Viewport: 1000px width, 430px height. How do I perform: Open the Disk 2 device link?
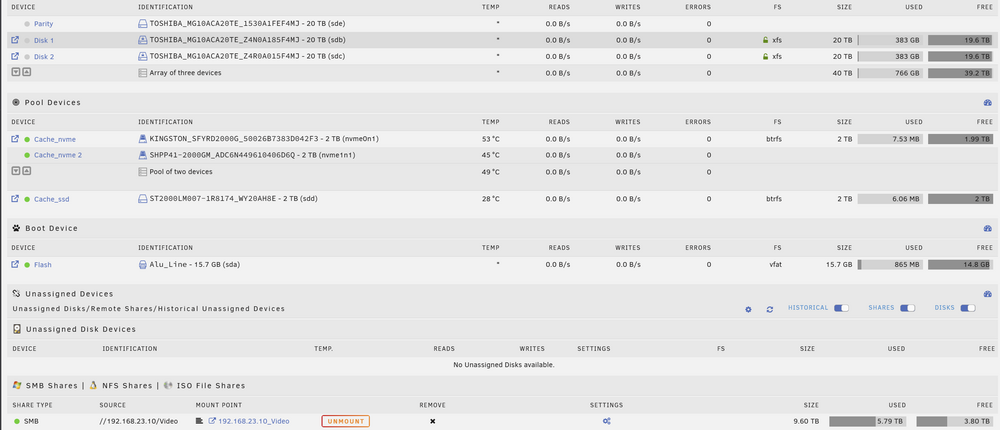coord(44,57)
